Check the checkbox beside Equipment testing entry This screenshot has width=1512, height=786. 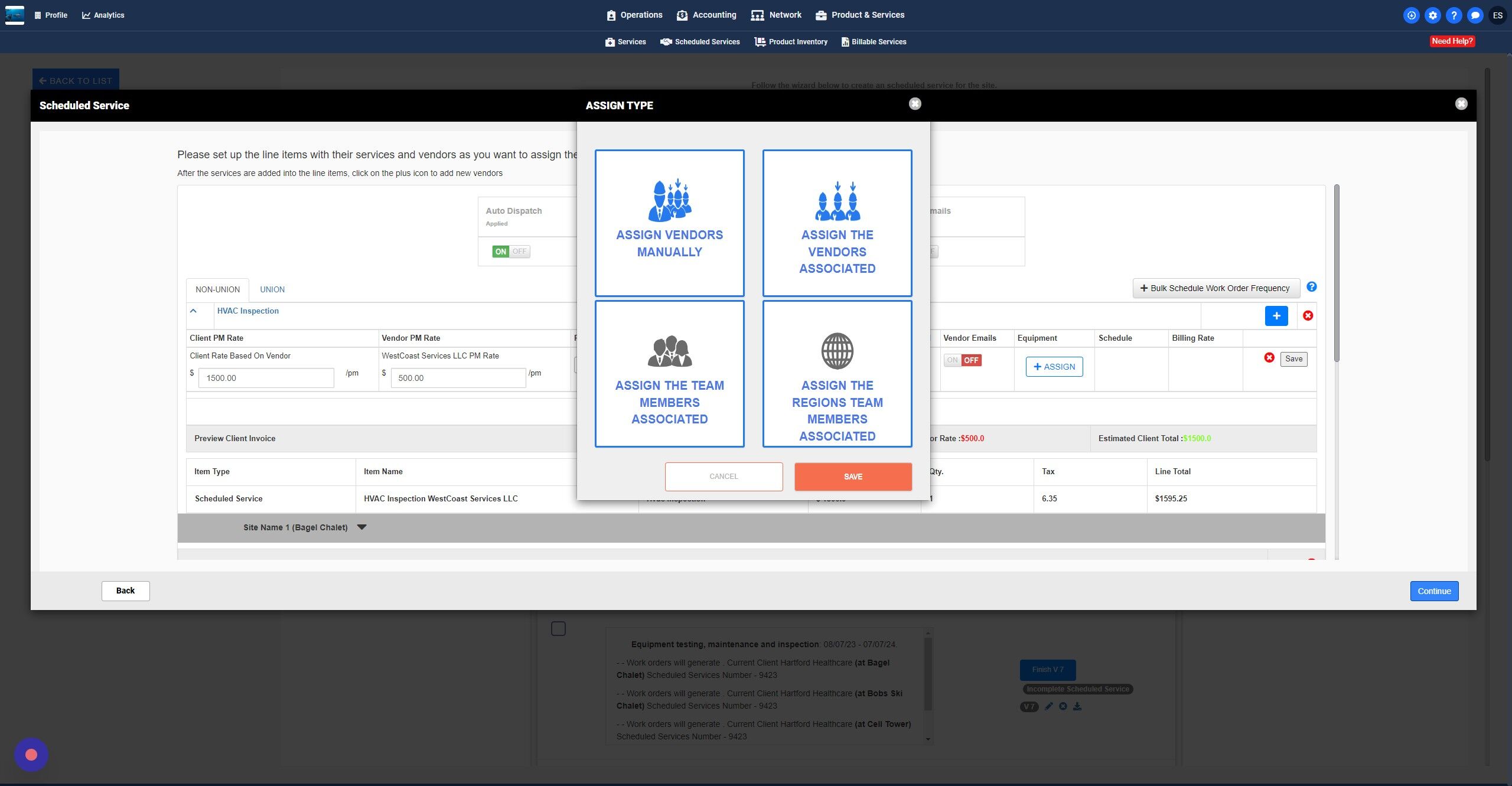[x=558, y=628]
